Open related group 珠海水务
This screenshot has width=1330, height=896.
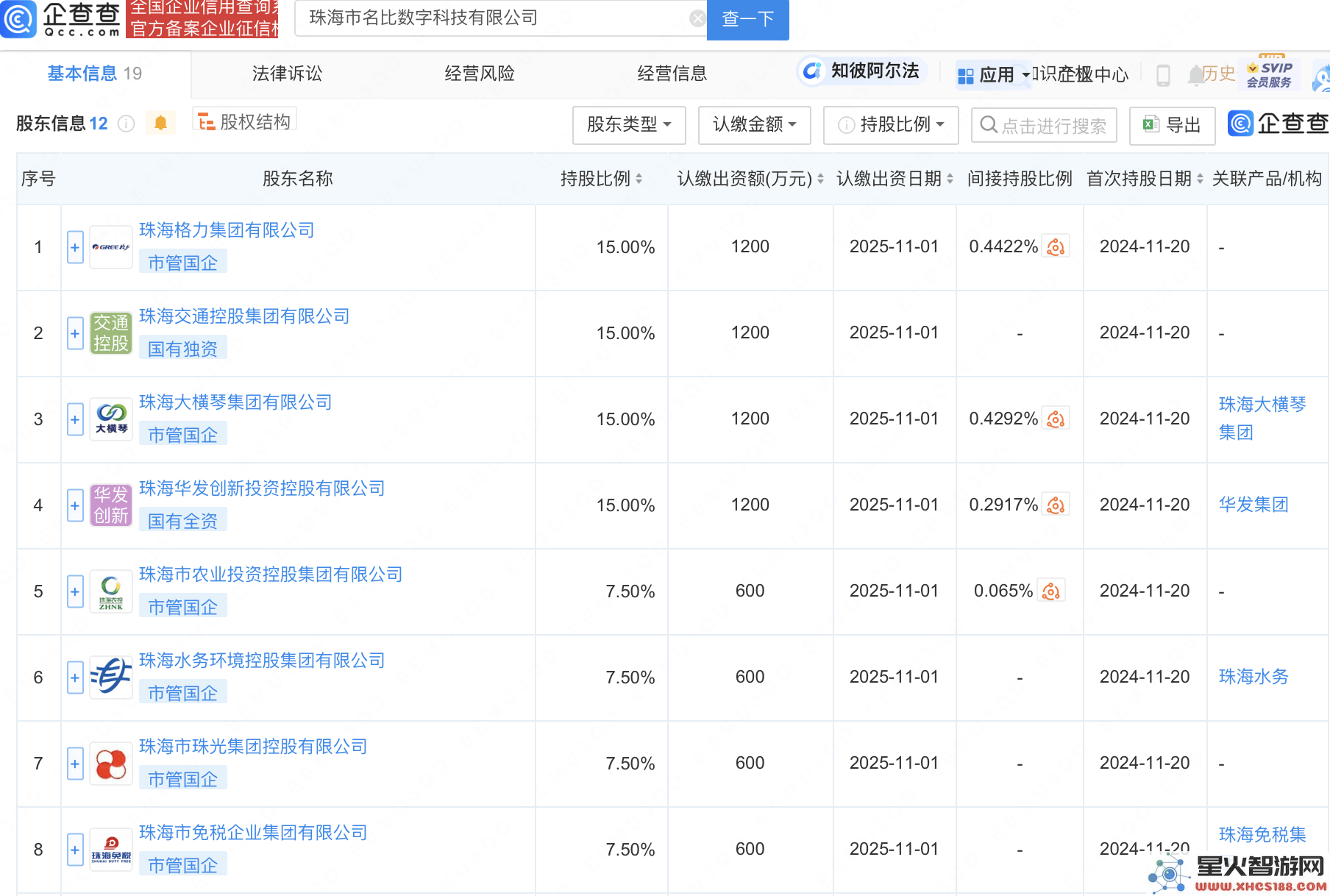(1253, 677)
